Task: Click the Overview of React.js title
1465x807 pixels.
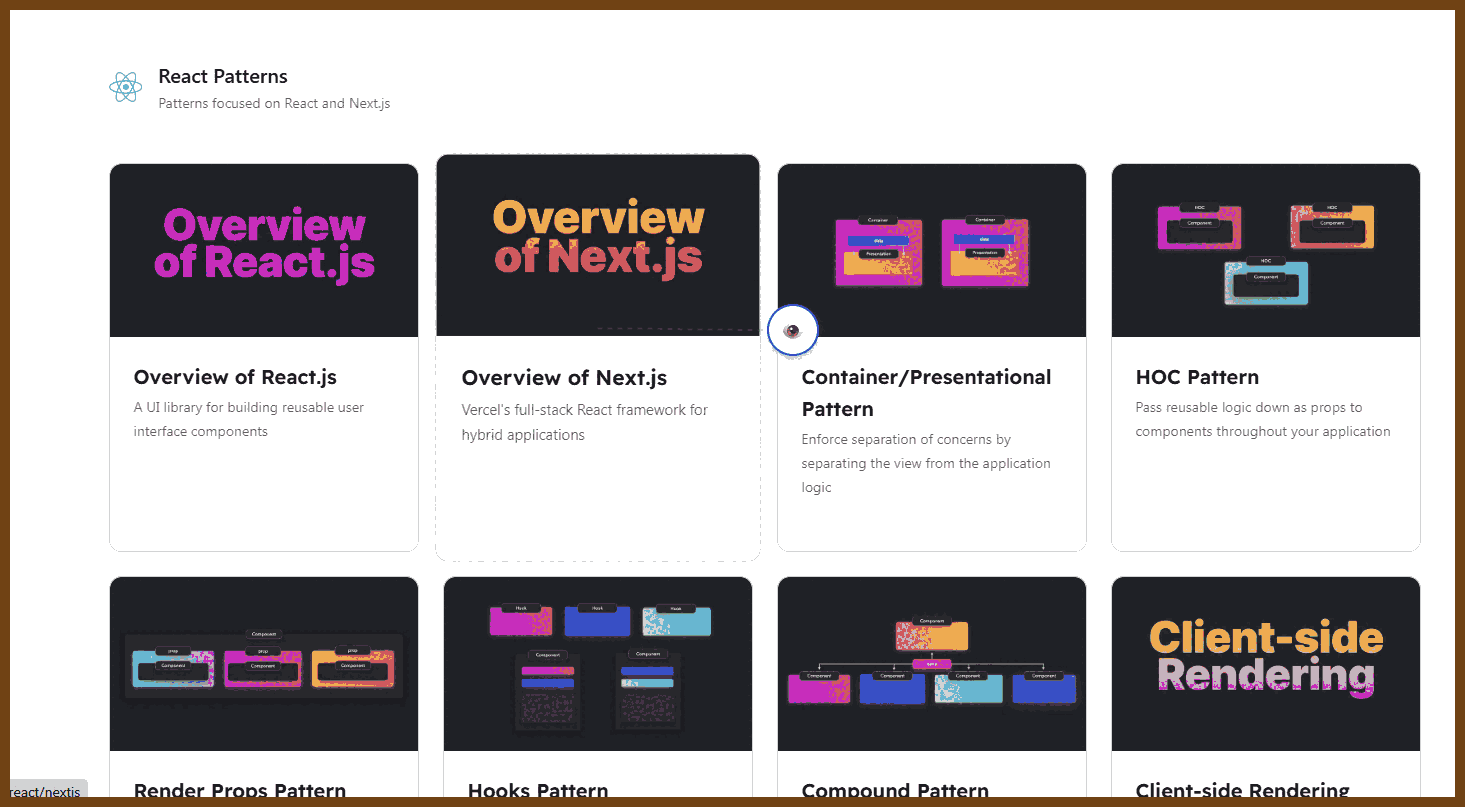Action: click(235, 377)
